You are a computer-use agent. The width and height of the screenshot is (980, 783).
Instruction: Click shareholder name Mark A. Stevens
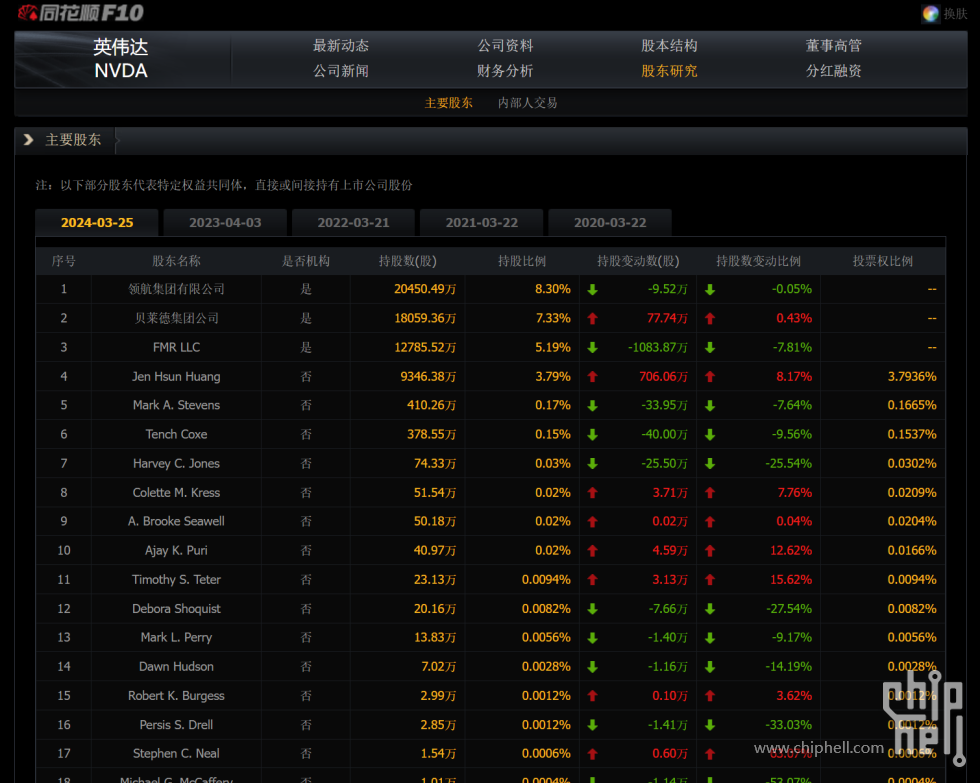(176, 406)
